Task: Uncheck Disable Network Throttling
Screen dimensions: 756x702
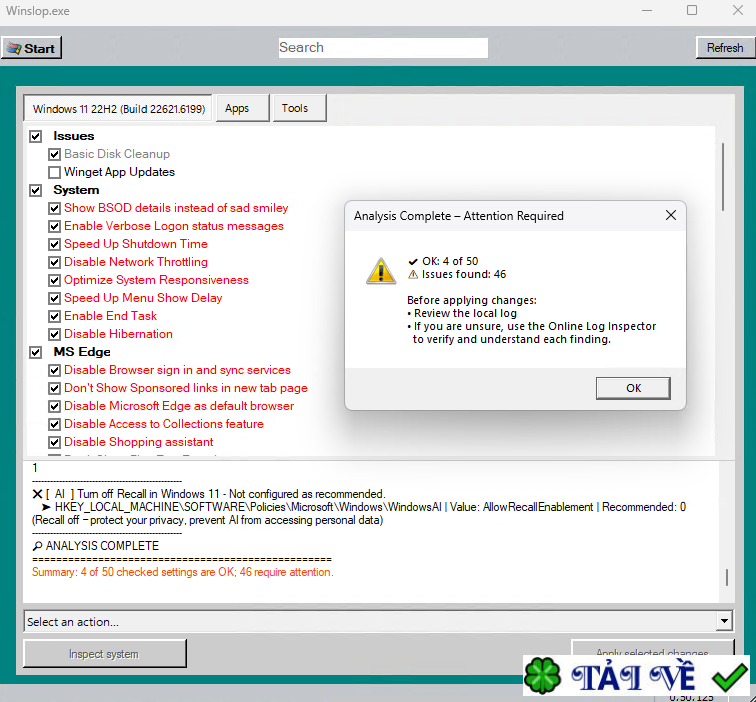Action: pyautogui.click(x=54, y=262)
